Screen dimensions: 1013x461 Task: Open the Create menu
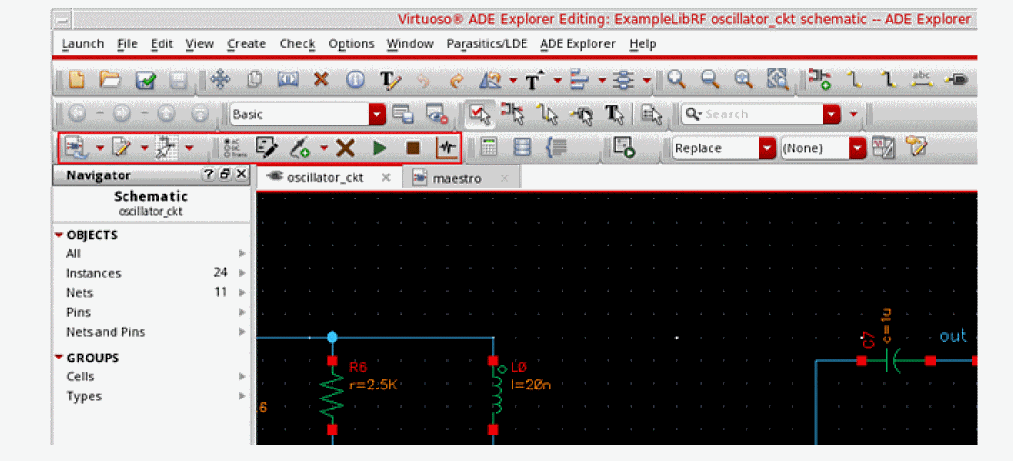click(246, 44)
